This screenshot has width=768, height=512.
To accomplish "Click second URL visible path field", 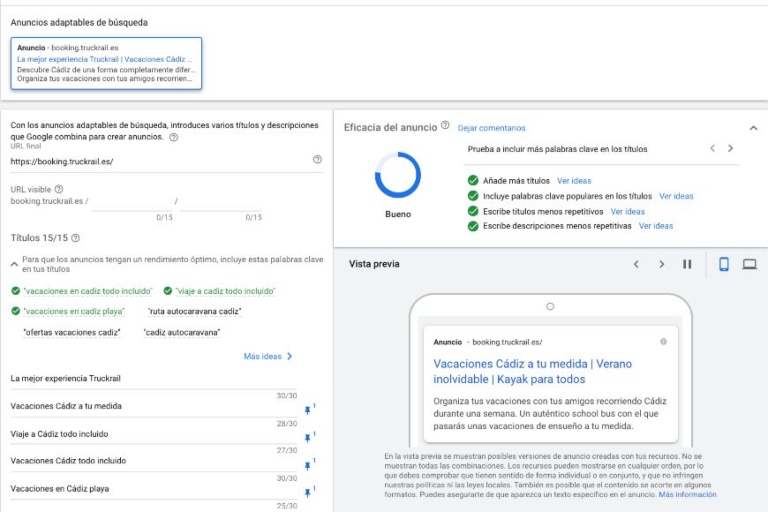I will coord(221,201).
